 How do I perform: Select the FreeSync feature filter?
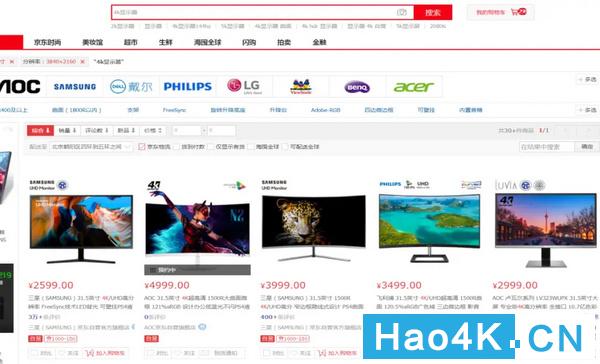[174, 110]
